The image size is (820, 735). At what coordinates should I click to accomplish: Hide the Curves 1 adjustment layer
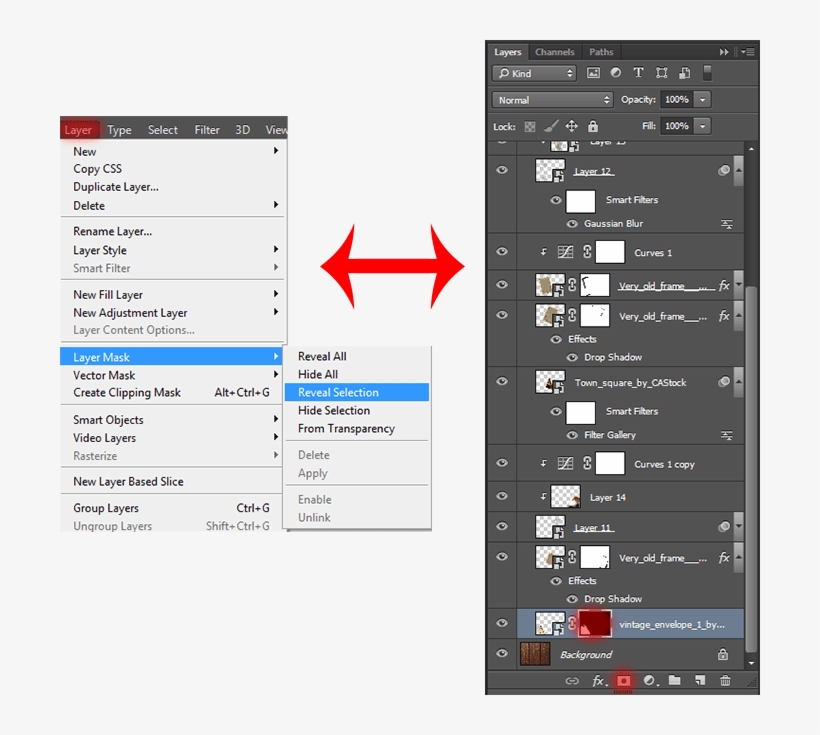tap(502, 252)
